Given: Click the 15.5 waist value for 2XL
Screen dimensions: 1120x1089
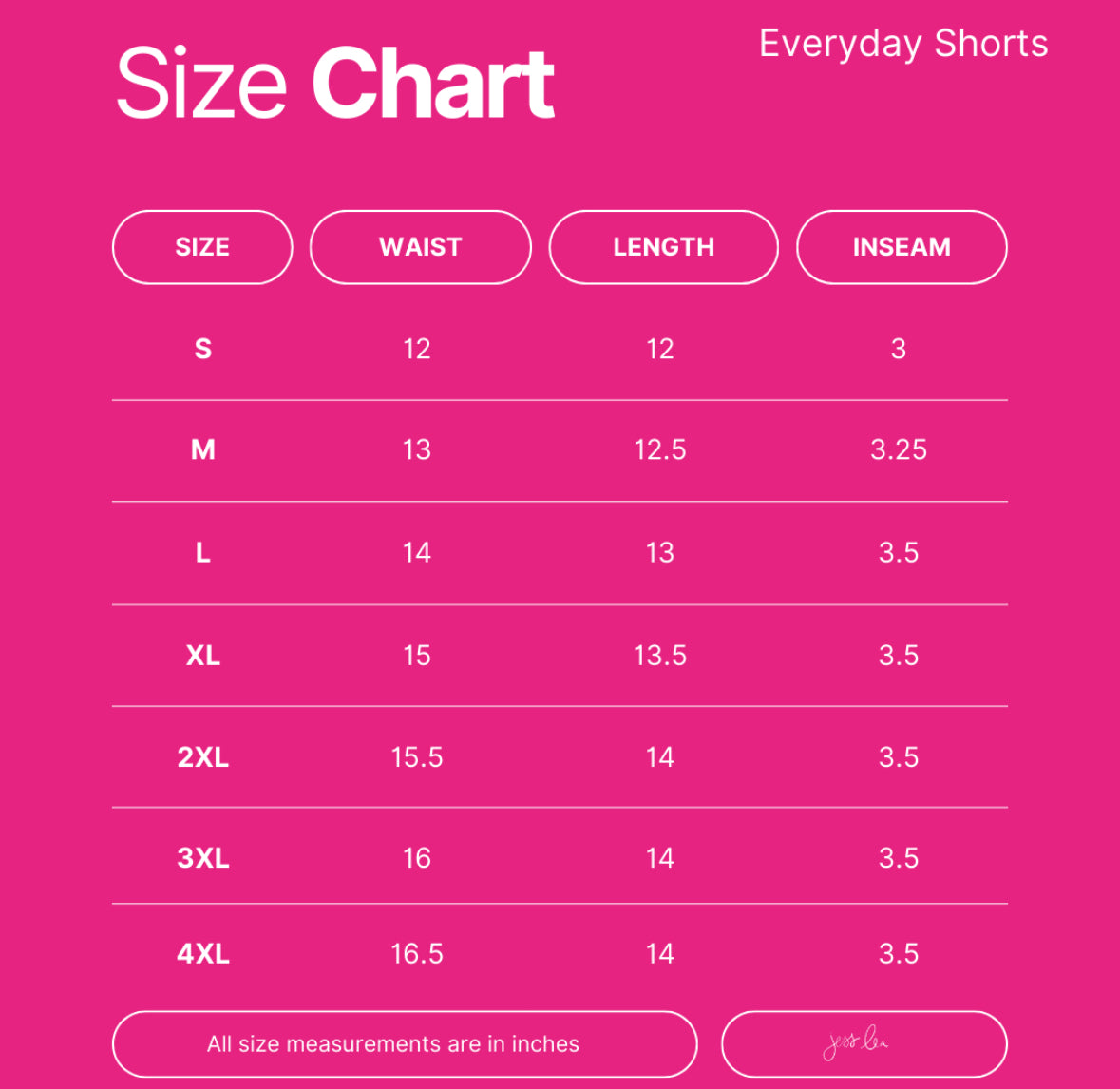Looking at the screenshot, I should pyautogui.click(x=417, y=756).
